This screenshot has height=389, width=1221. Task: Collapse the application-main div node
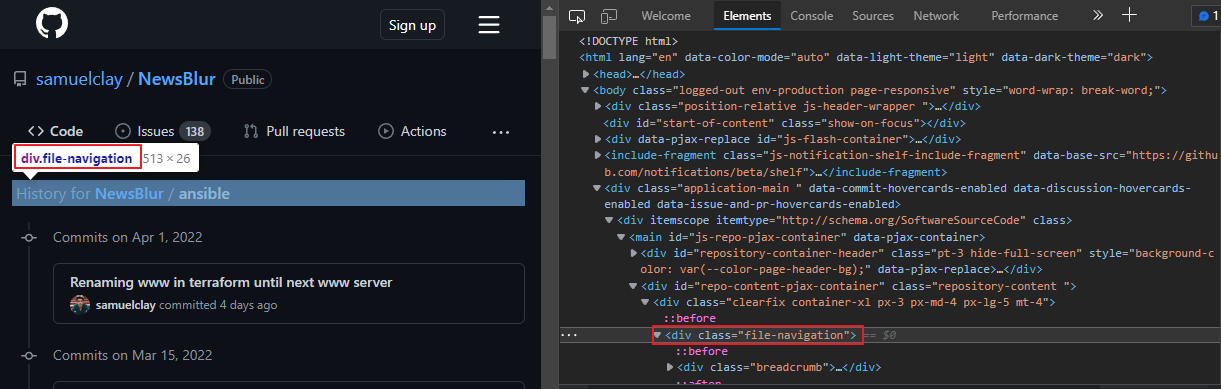click(x=598, y=188)
